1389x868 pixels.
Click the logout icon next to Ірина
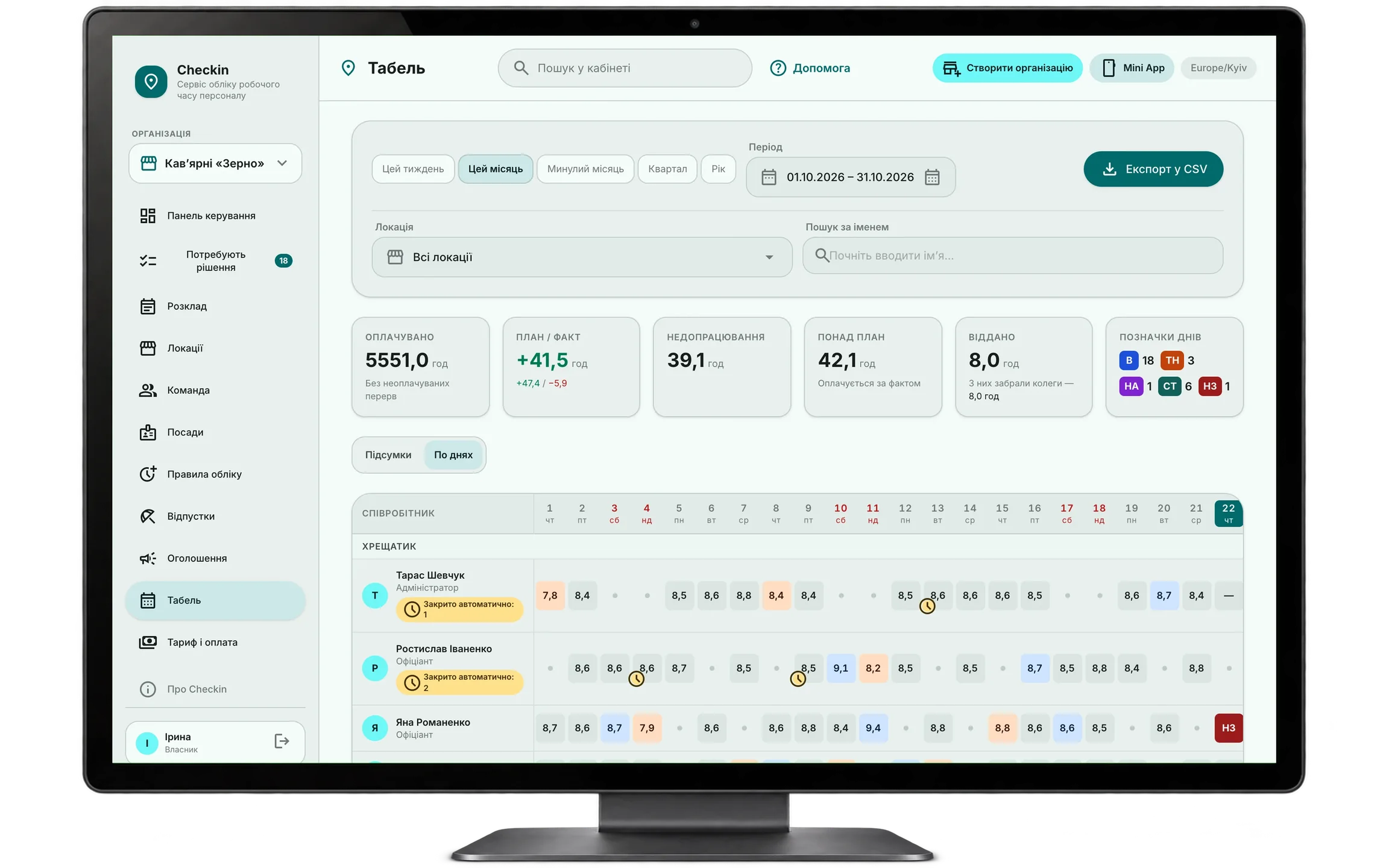click(282, 741)
